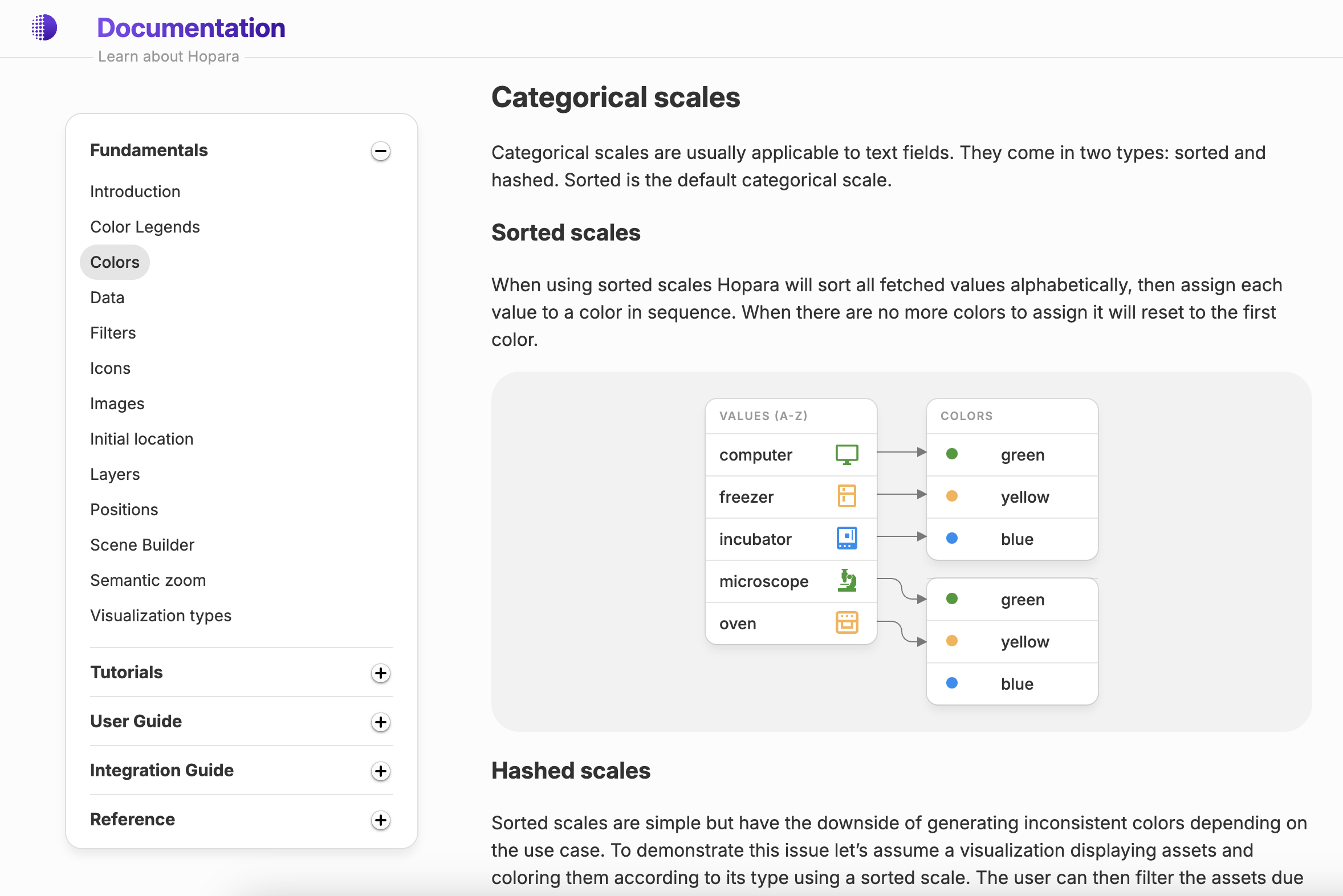
Task: Click the Color Legends link in sidebar
Action: (x=145, y=227)
